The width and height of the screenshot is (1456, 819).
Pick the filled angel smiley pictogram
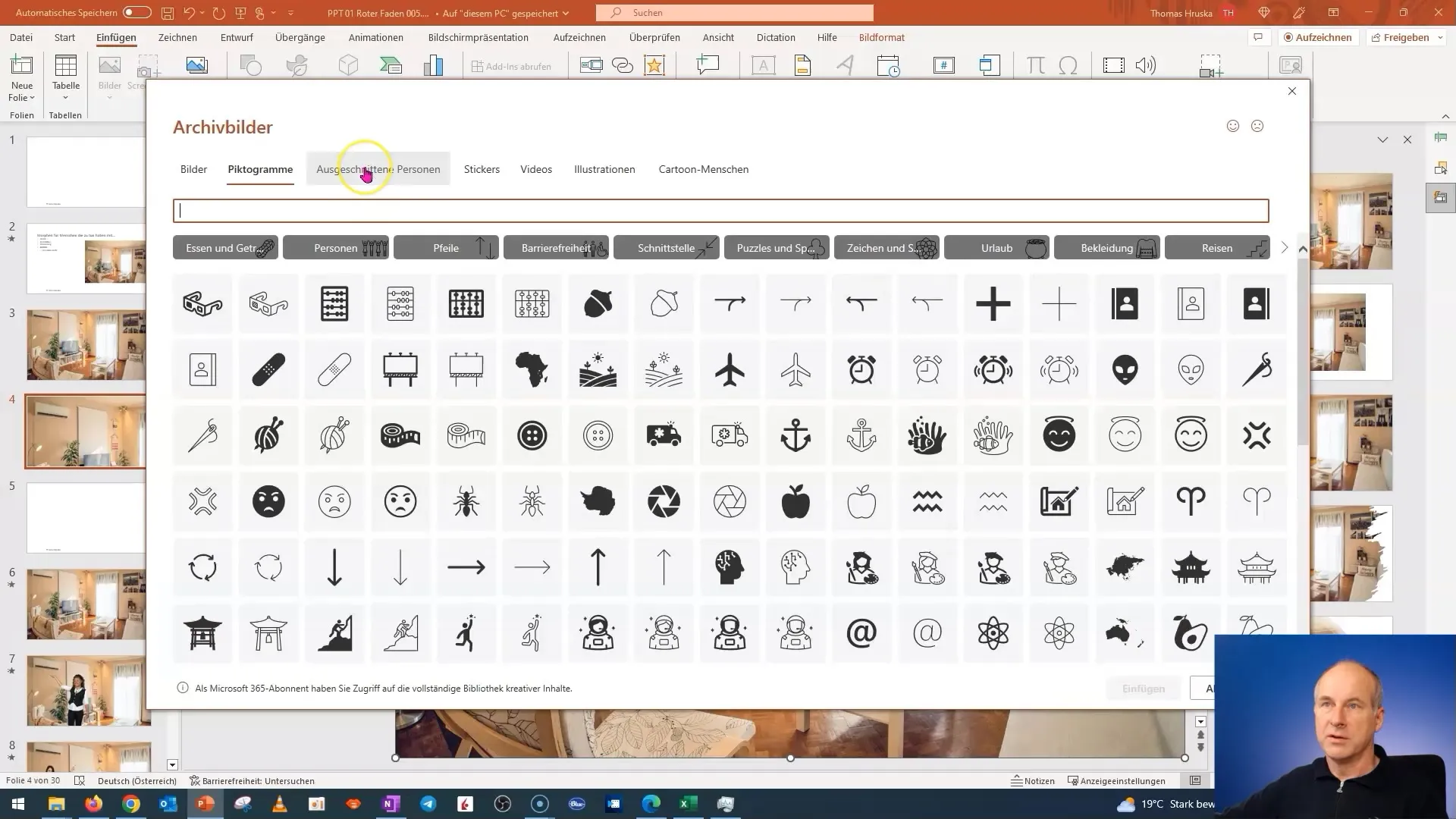1059,435
